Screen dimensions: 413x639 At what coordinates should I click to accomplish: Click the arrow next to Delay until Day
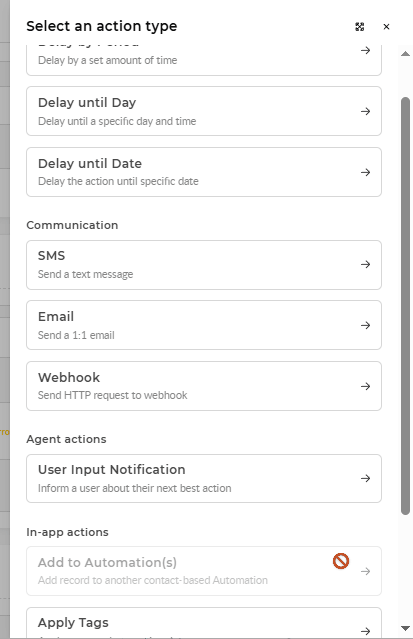[365, 111]
